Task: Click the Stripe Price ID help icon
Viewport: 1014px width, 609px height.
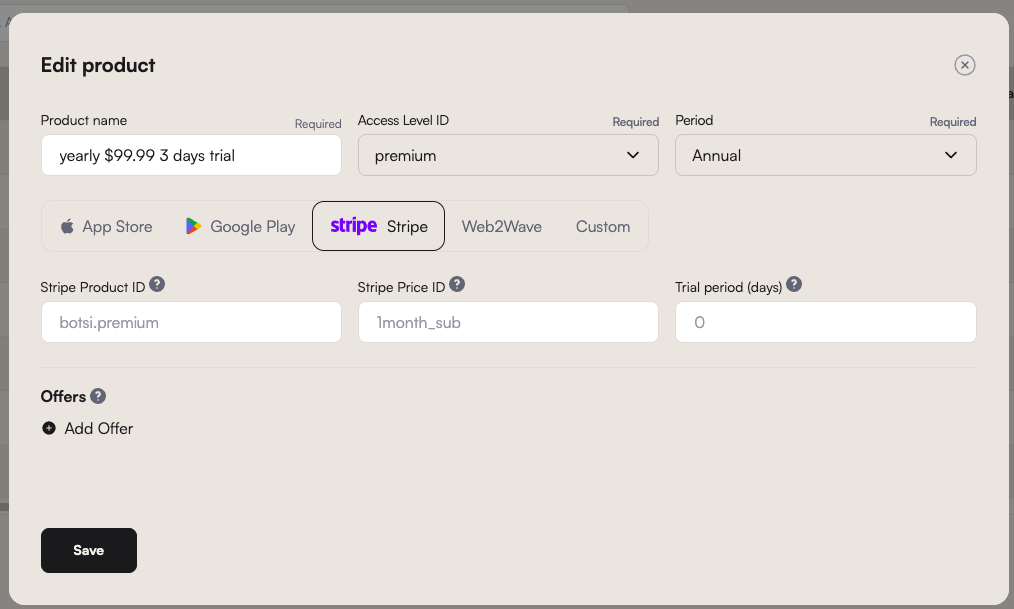Action: (x=457, y=284)
